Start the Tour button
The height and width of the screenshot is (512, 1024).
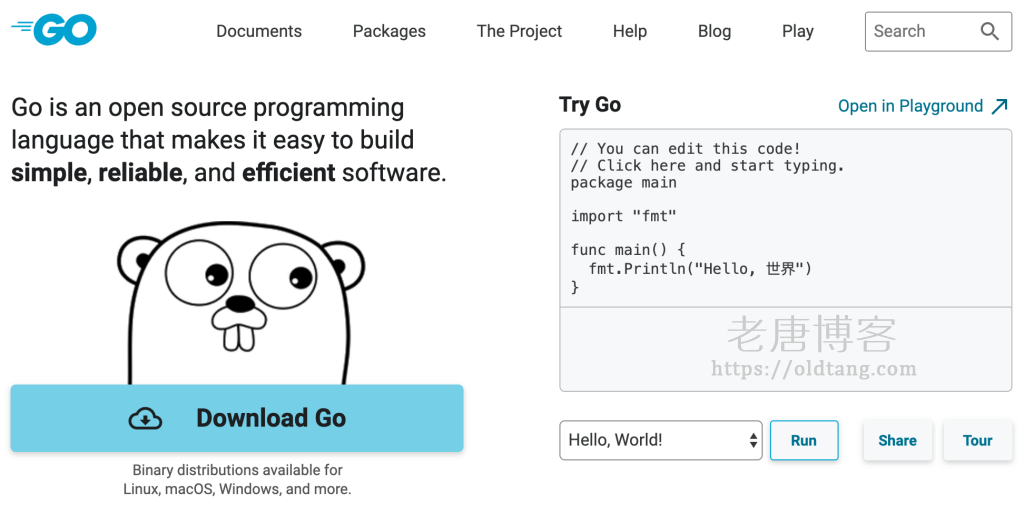(x=978, y=440)
